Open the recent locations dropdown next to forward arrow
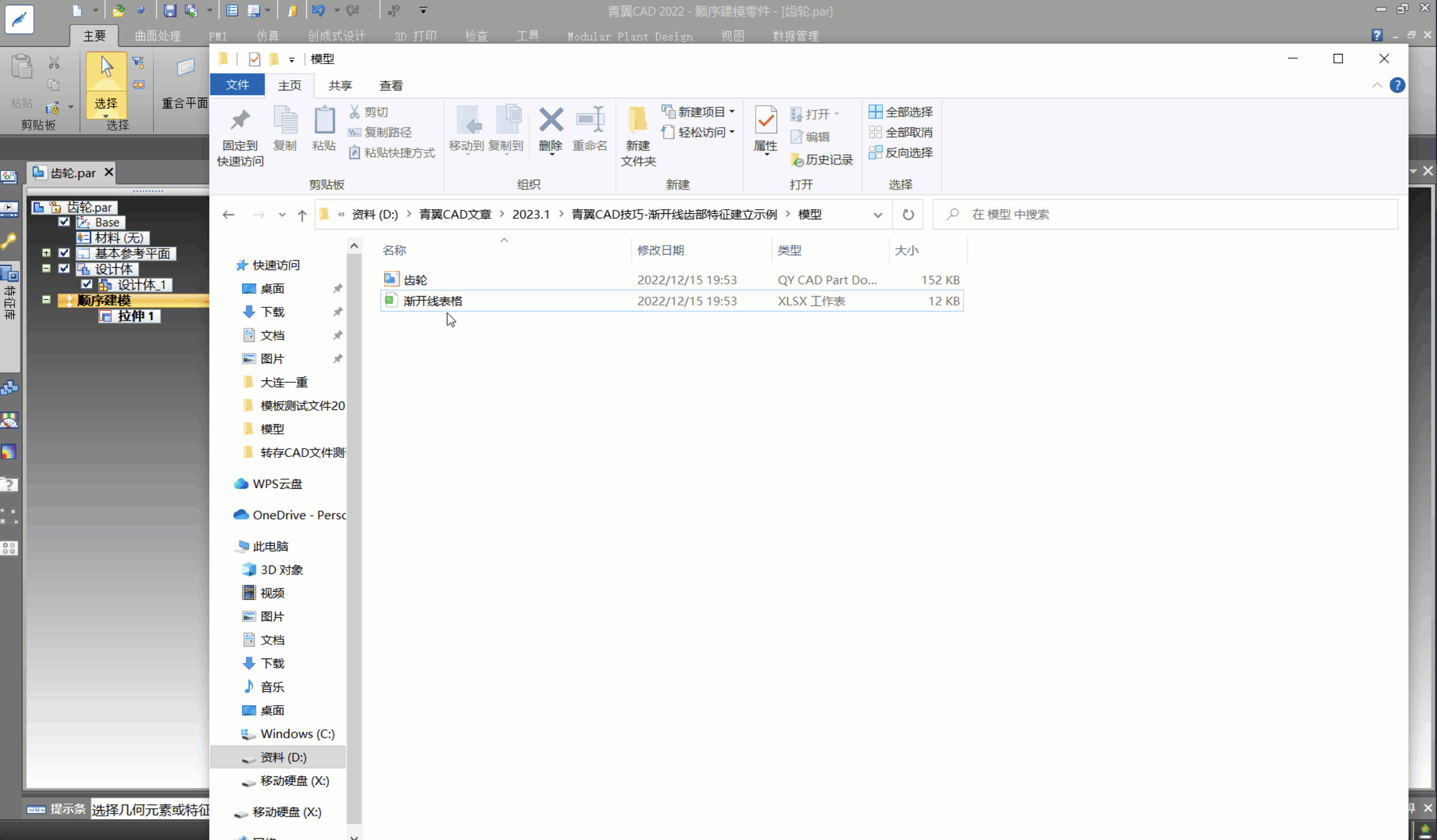The image size is (1437, 840). (x=282, y=214)
